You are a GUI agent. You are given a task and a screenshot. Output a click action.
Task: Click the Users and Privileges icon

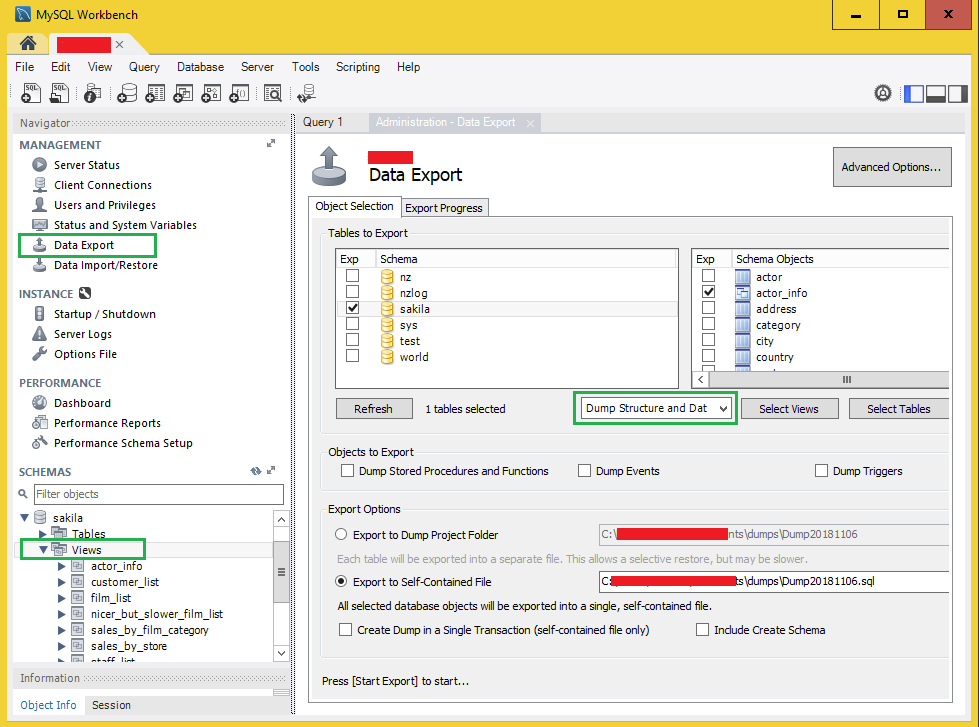(39, 205)
